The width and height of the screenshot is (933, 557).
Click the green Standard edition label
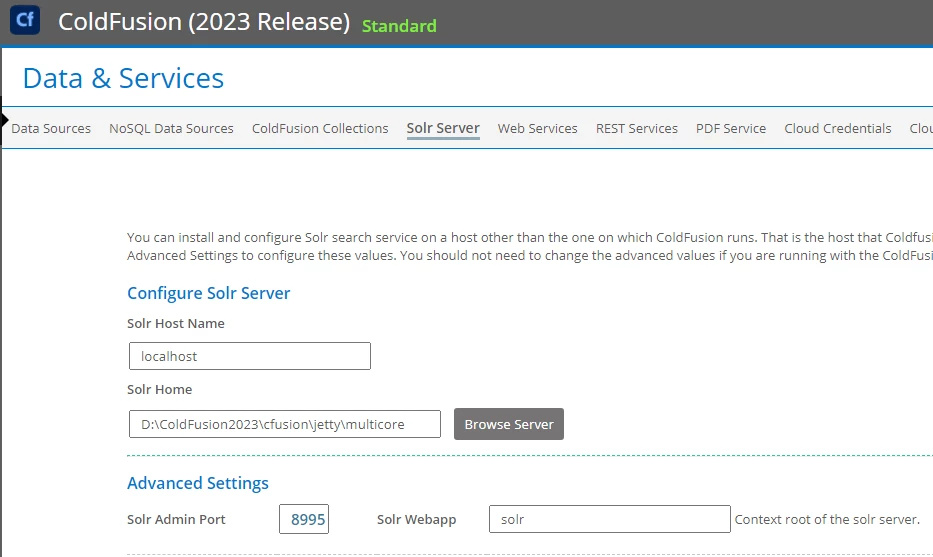(x=399, y=26)
